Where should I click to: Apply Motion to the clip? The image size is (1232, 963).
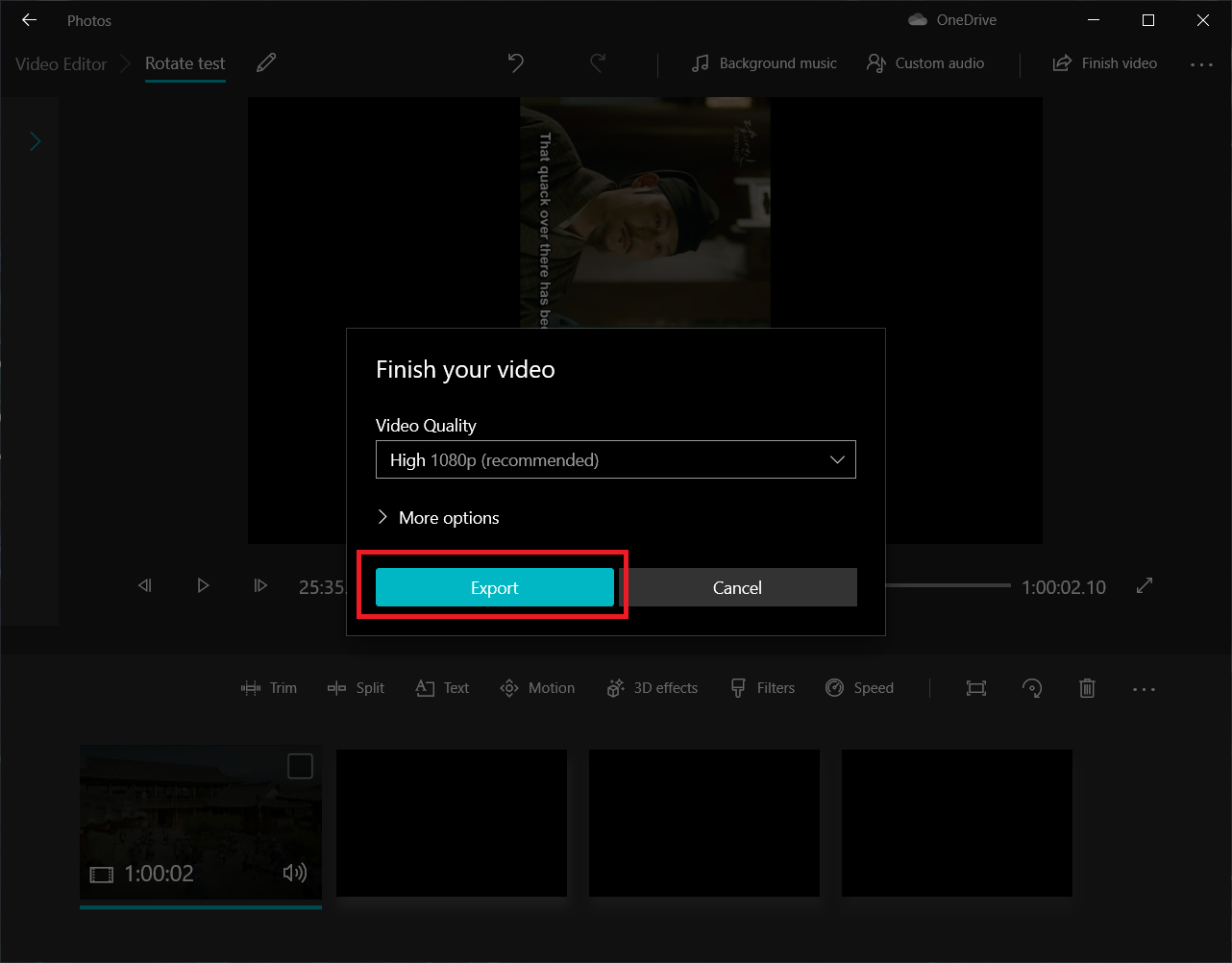[537, 688]
